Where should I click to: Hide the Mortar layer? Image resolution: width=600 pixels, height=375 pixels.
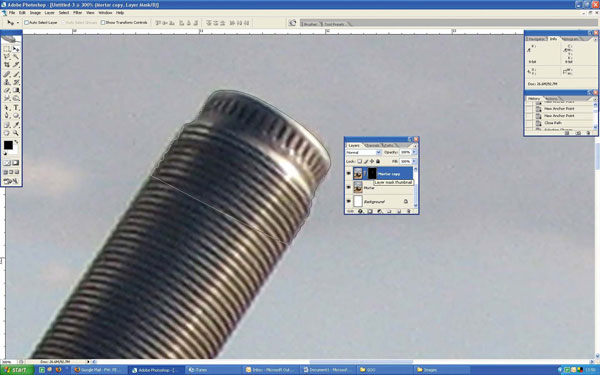click(349, 187)
